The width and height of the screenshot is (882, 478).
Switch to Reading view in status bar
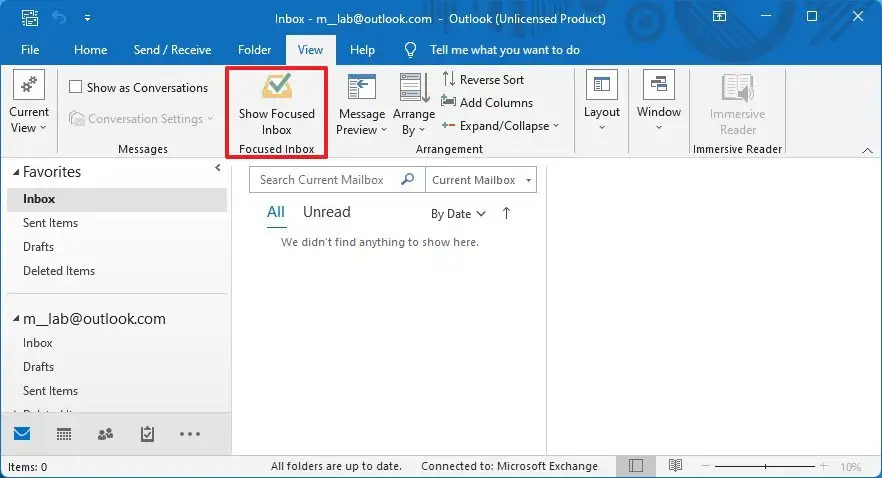tap(676, 466)
